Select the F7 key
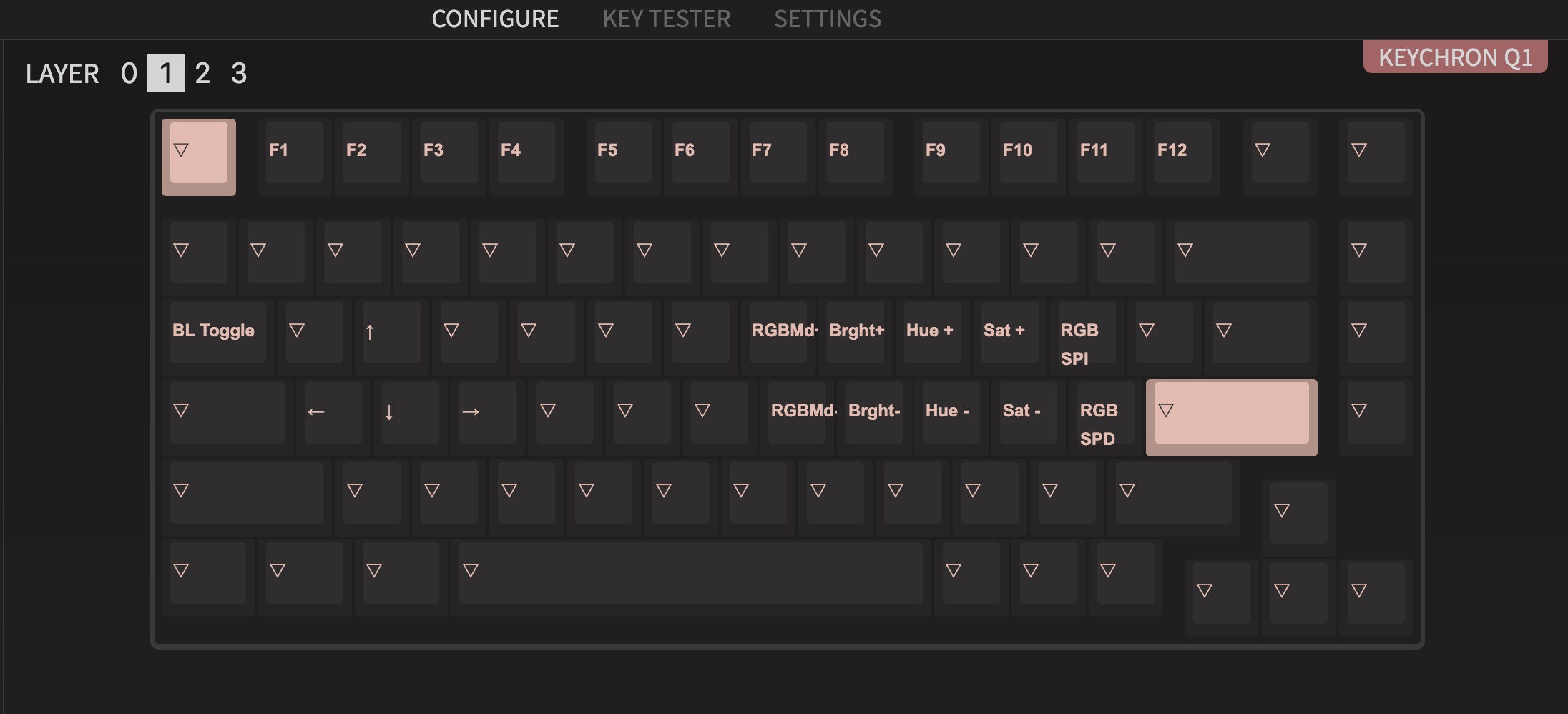The image size is (1568, 714). [778, 157]
